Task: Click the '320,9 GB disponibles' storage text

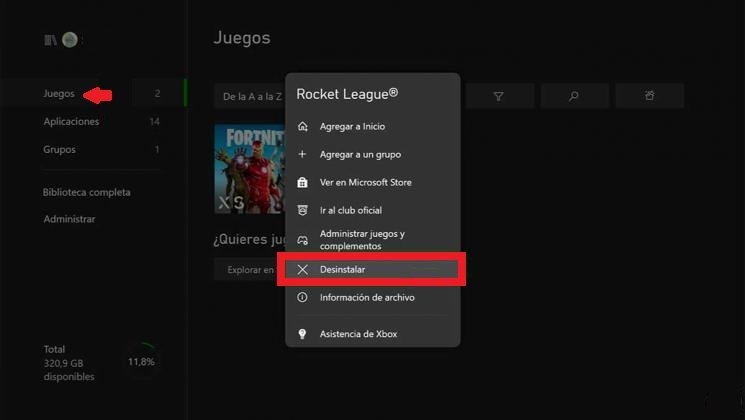Action: click(69, 370)
